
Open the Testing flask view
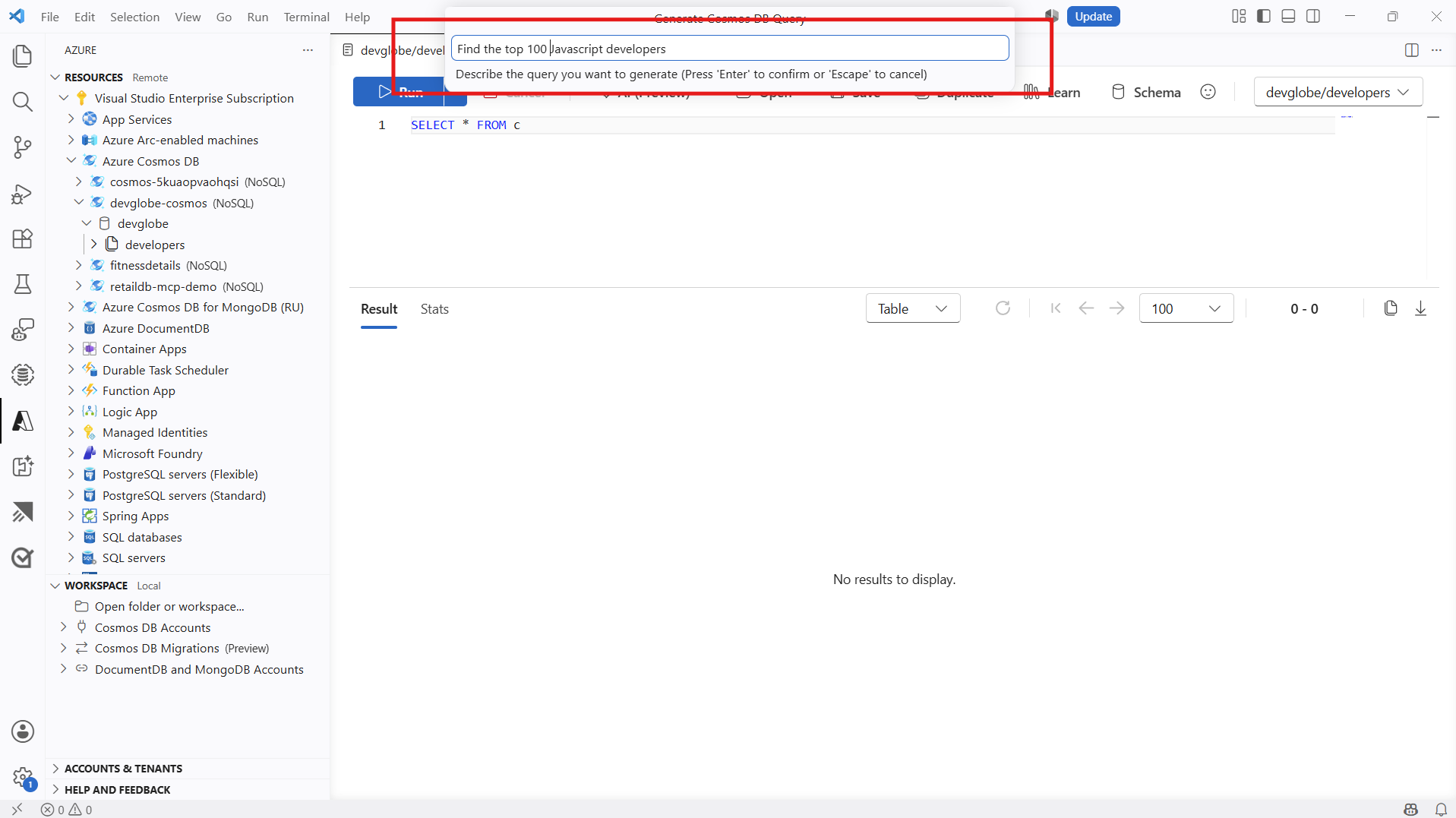click(x=23, y=284)
